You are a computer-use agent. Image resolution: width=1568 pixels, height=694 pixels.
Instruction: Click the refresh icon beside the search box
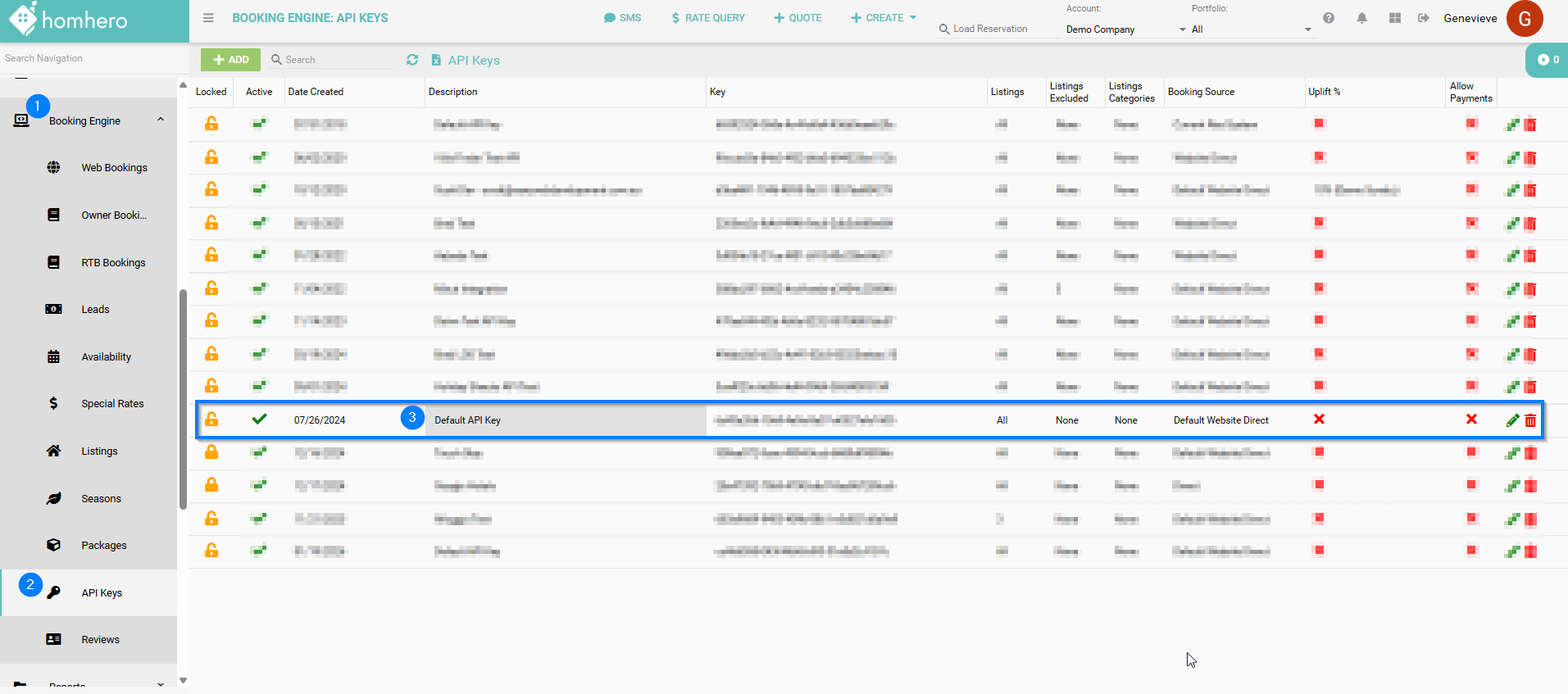click(412, 60)
